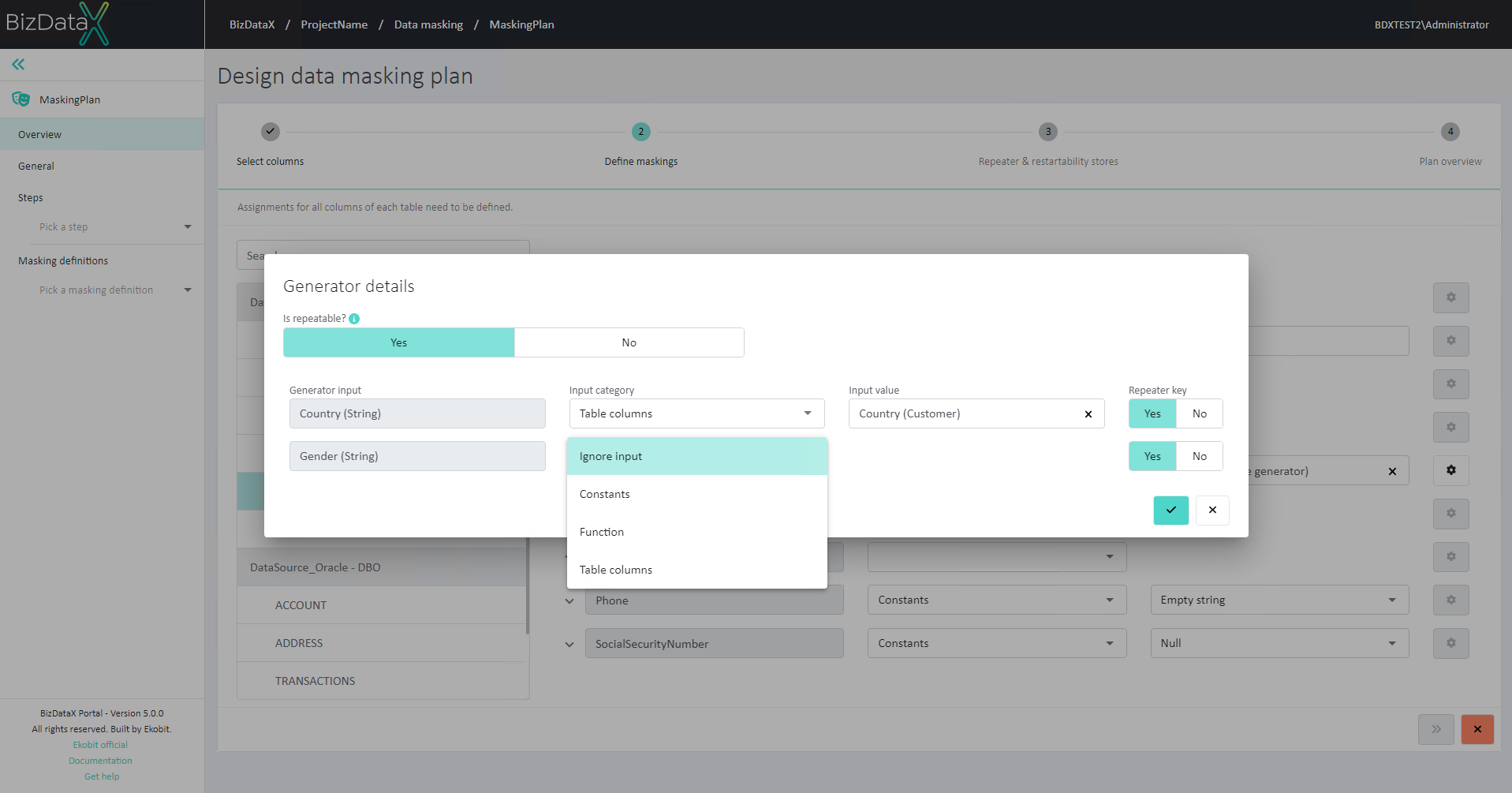
Task: Click the BizDataX logo
Action: pos(58,23)
